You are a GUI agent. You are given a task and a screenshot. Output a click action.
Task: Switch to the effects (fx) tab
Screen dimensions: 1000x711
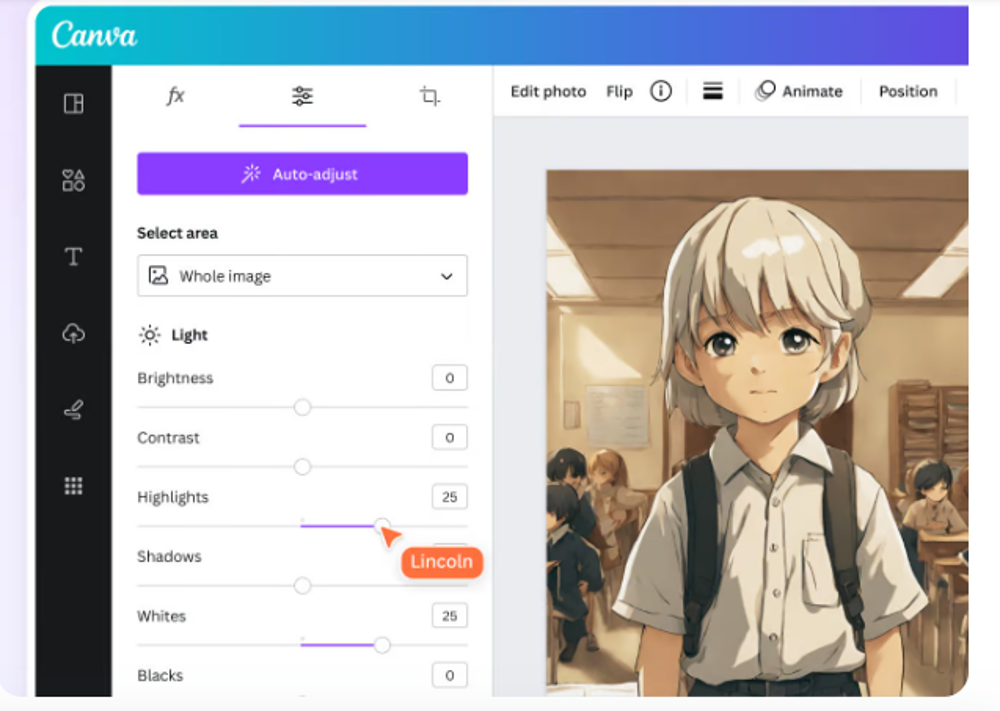[175, 97]
